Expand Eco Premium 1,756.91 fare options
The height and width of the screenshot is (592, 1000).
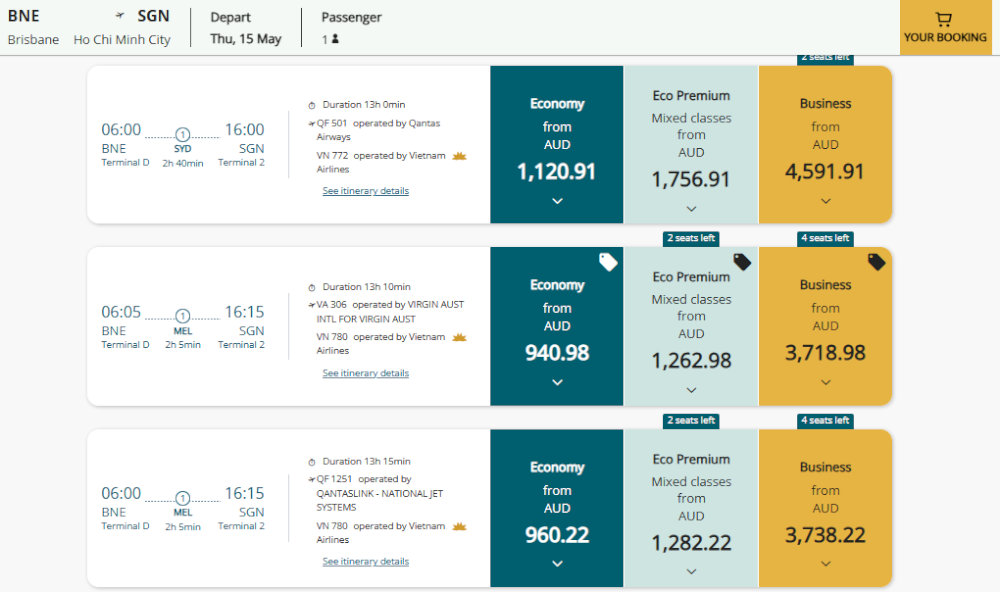(x=691, y=209)
